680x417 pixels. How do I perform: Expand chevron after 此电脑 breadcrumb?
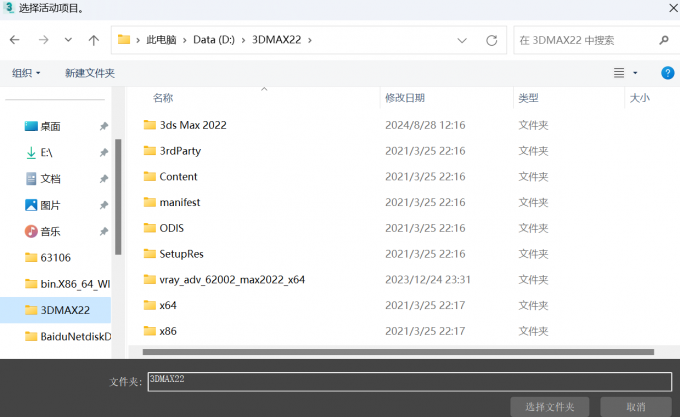coord(185,40)
